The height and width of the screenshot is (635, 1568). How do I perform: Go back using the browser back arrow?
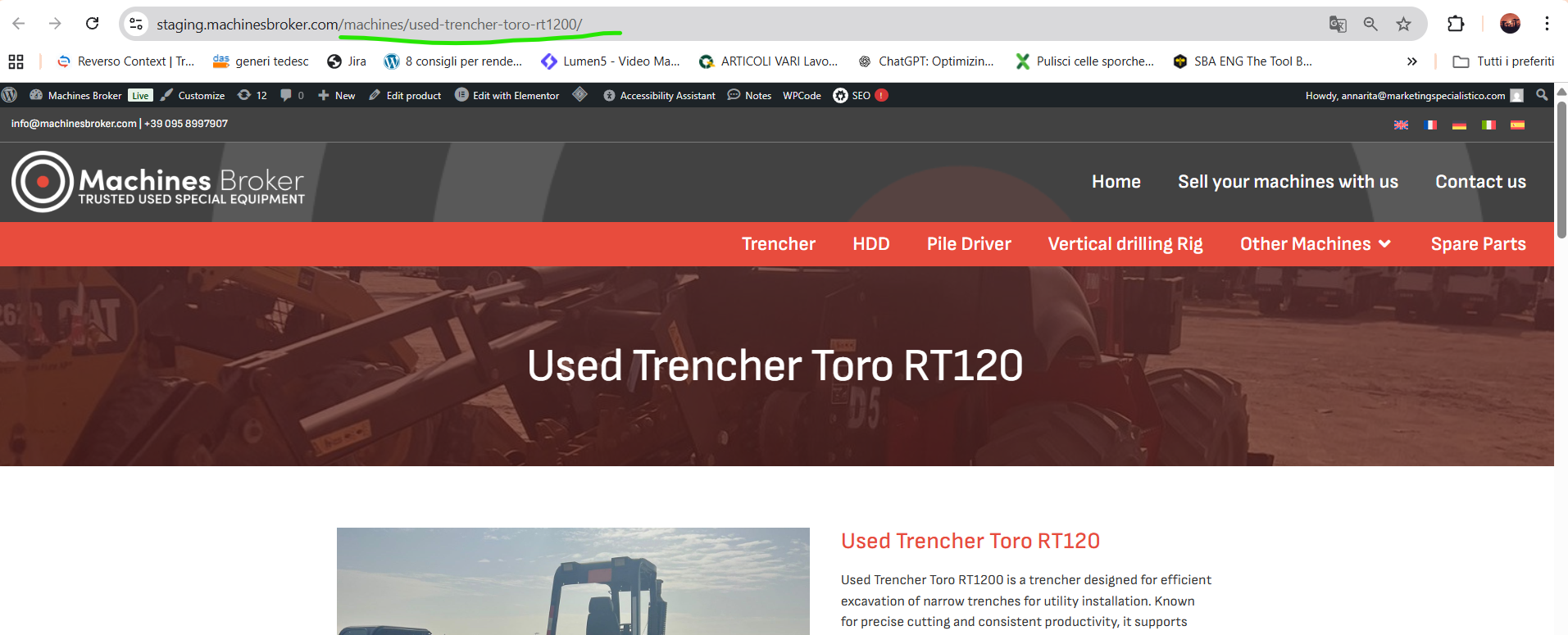pos(19,24)
